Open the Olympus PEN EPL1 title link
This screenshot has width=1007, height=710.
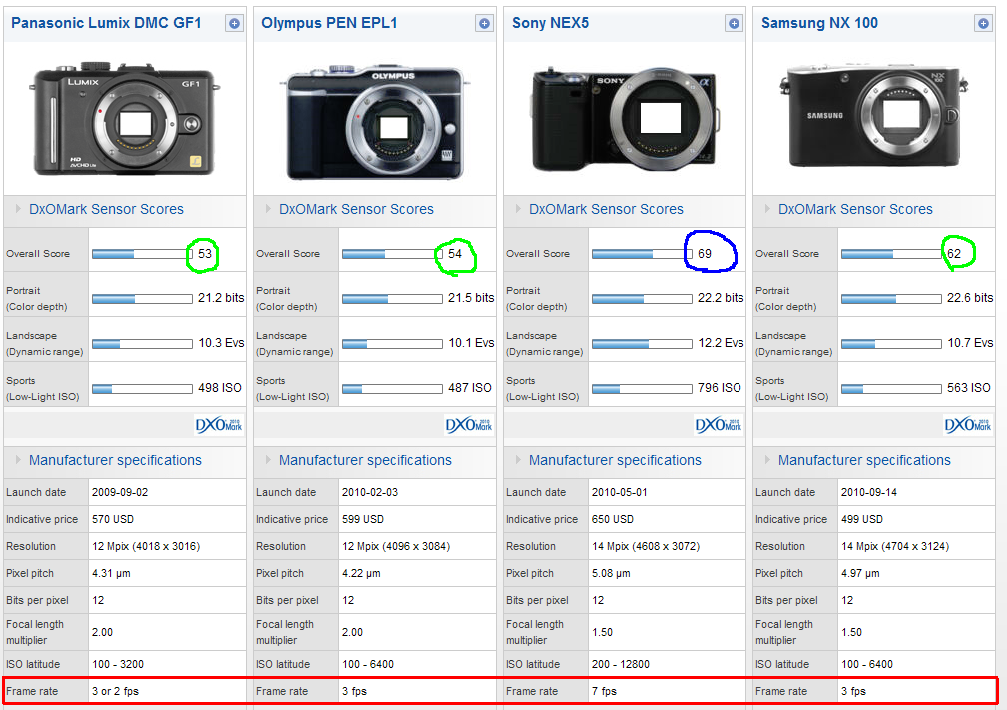(329, 23)
